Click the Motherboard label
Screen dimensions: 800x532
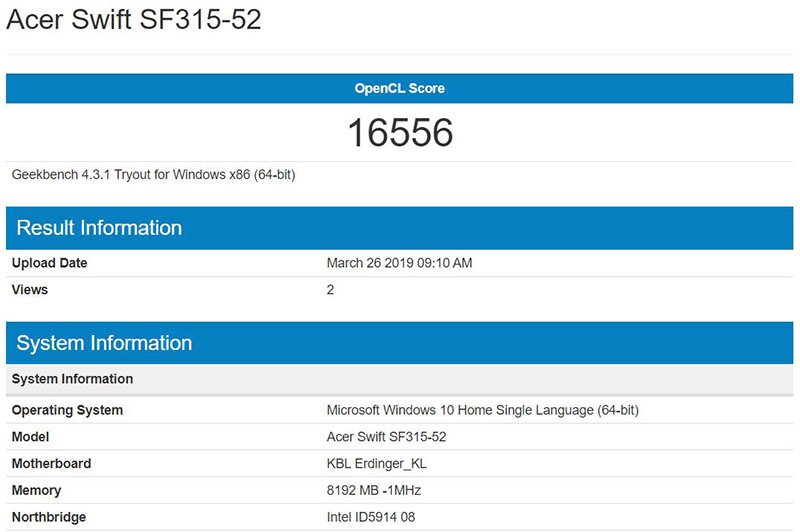point(52,464)
